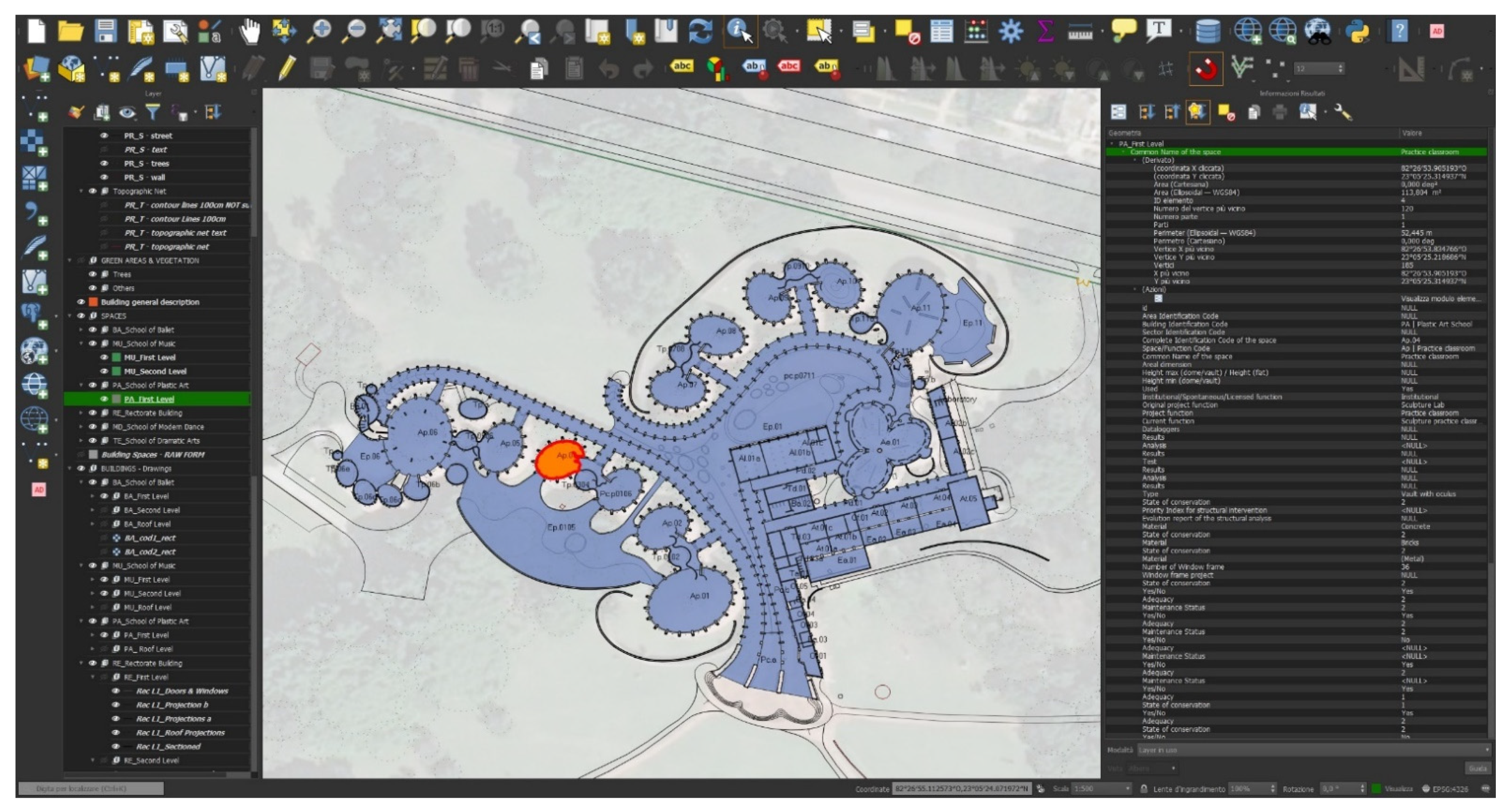The height and width of the screenshot is (811, 1512).
Task: Expand the RE_Rectorate Building group under SPACES
Action: [x=81, y=413]
